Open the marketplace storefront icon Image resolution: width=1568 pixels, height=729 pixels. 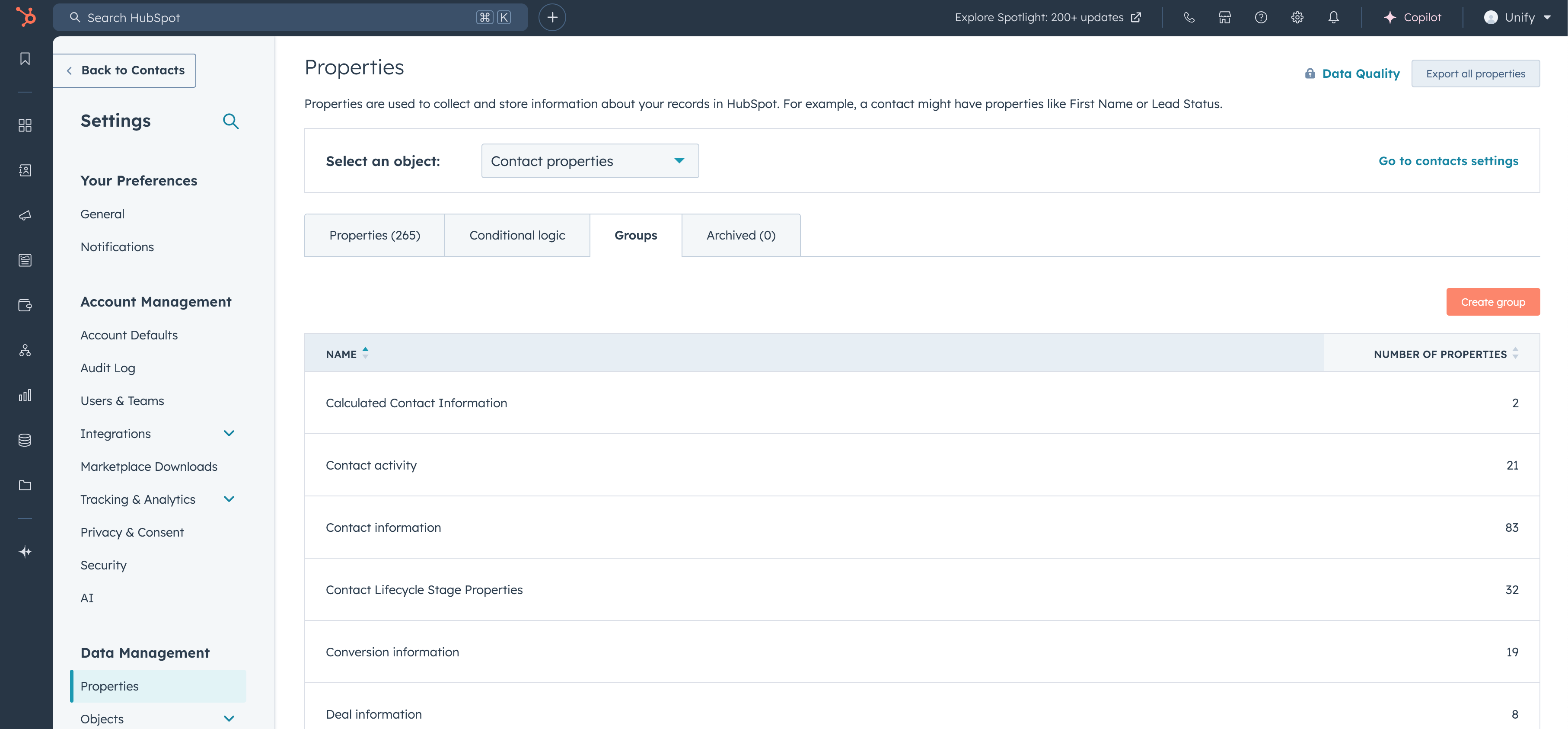point(1225,18)
